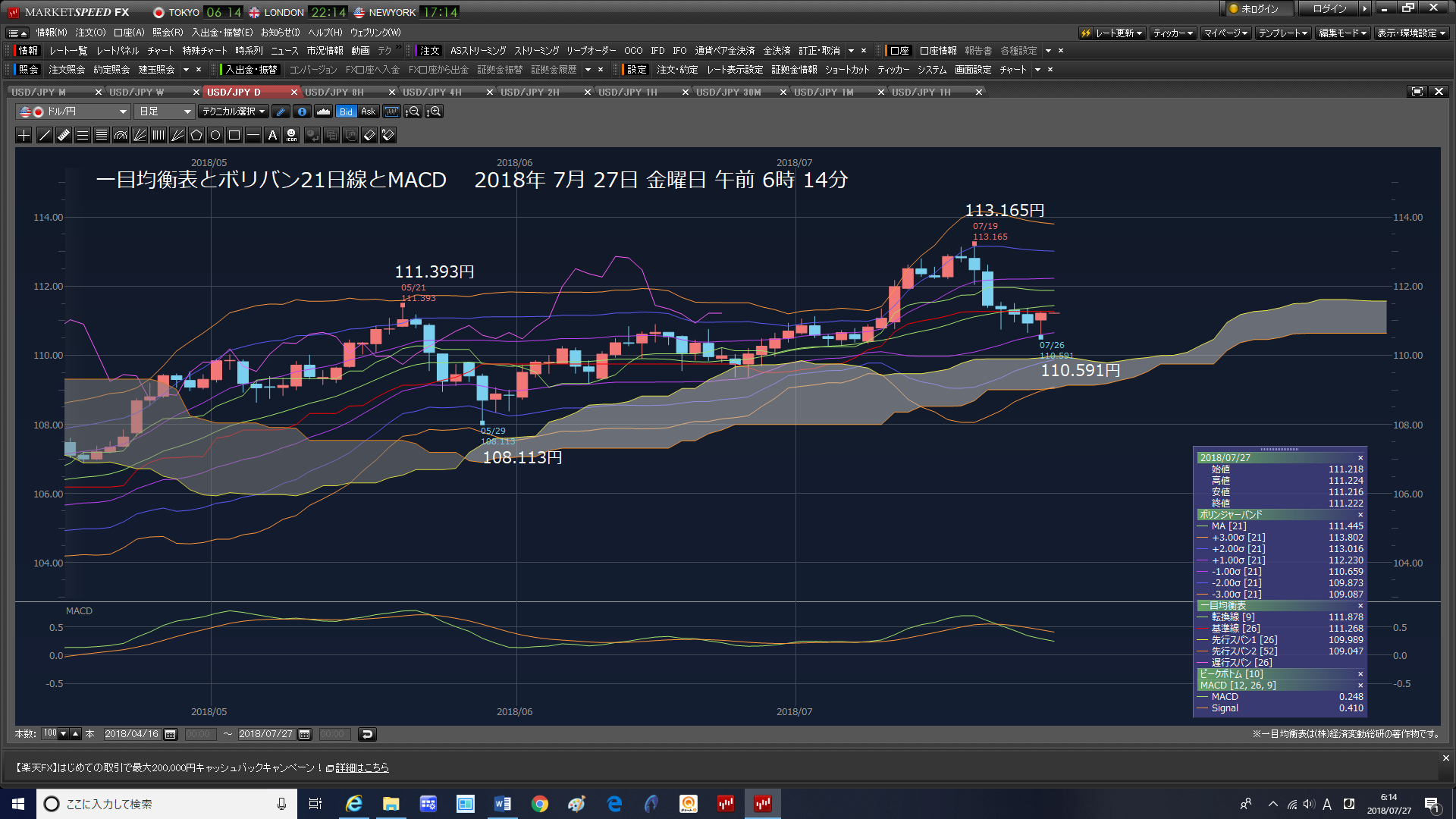1456x819 pixels.
Task: Select the pentagon shape tool
Action: [x=196, y=135]
